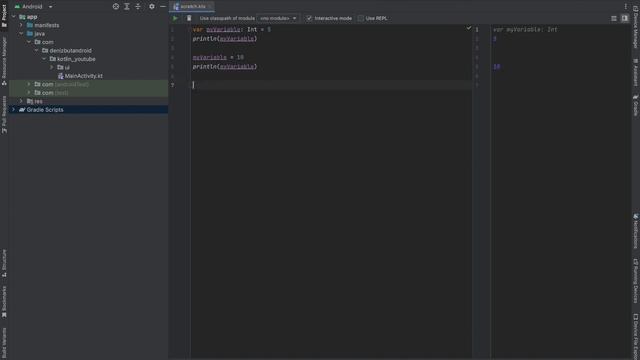Expand the manifests folder
This screenshot has width=640, height=360.
click(21, 25)
